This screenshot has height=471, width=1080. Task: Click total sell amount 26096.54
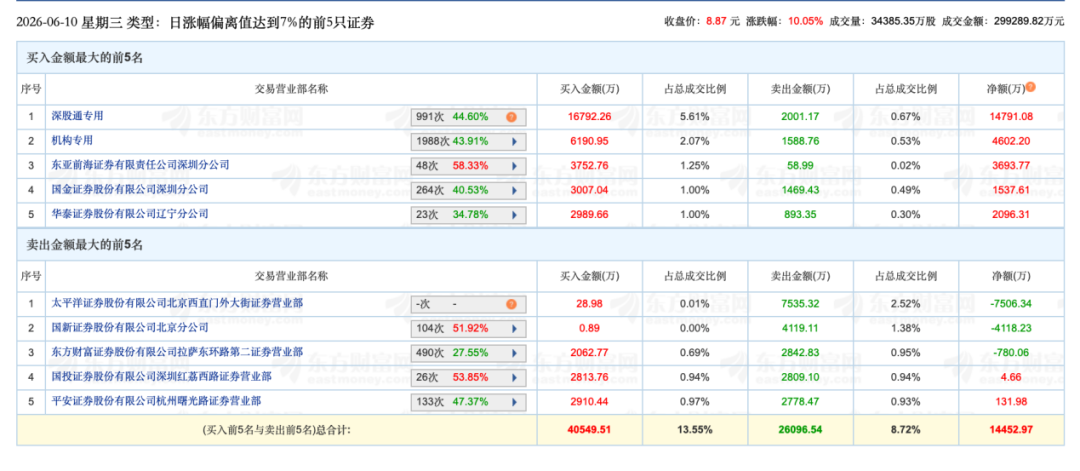coord(800,430)
